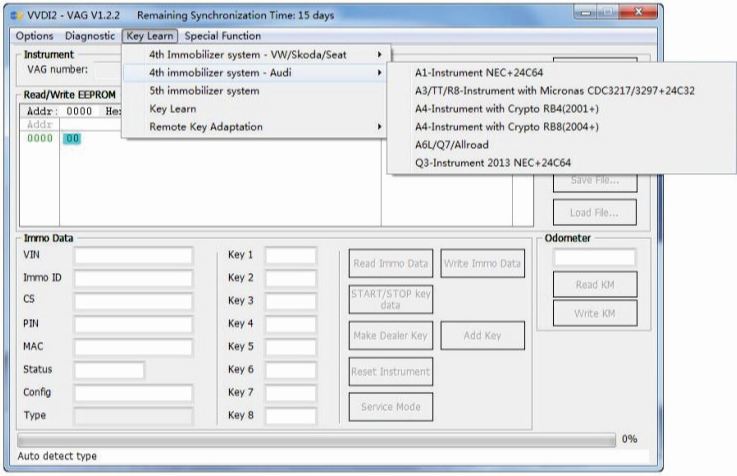Click START/STOP key data button
Image resolution: width=737 pixels, height=476 pixels.
[x=391, y=299]
